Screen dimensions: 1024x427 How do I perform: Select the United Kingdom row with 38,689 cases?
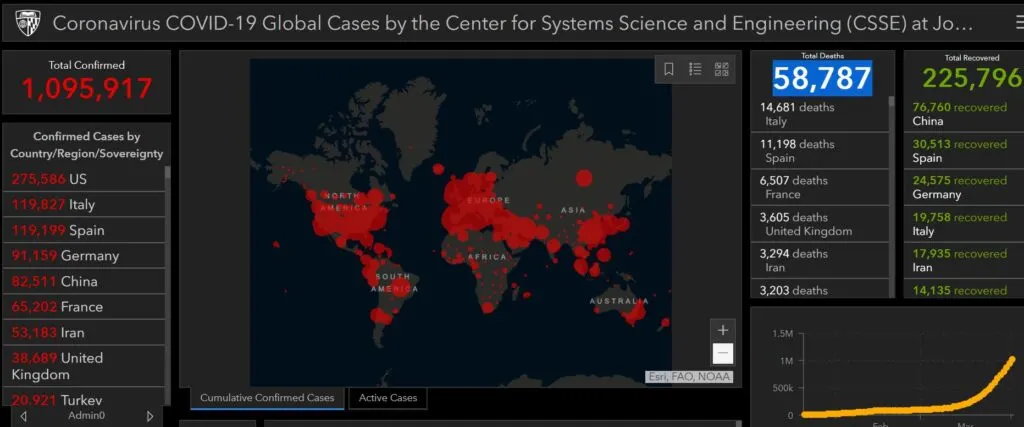pos(84,366)
